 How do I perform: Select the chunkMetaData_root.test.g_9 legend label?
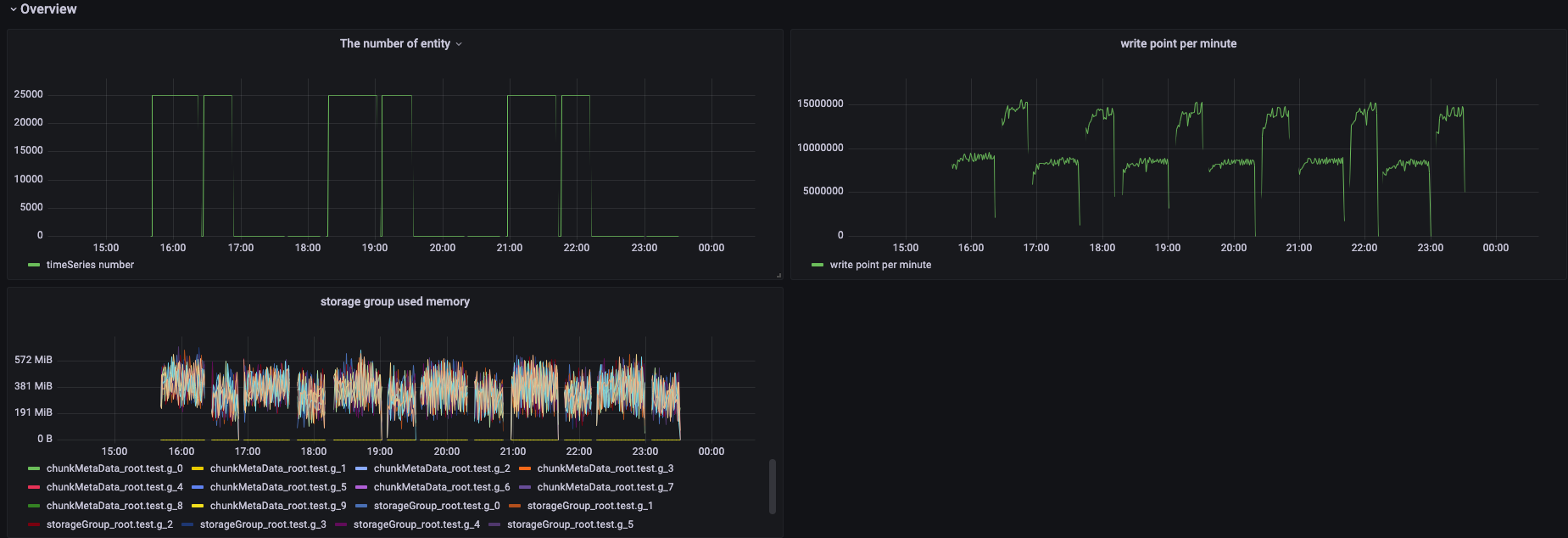277,506
